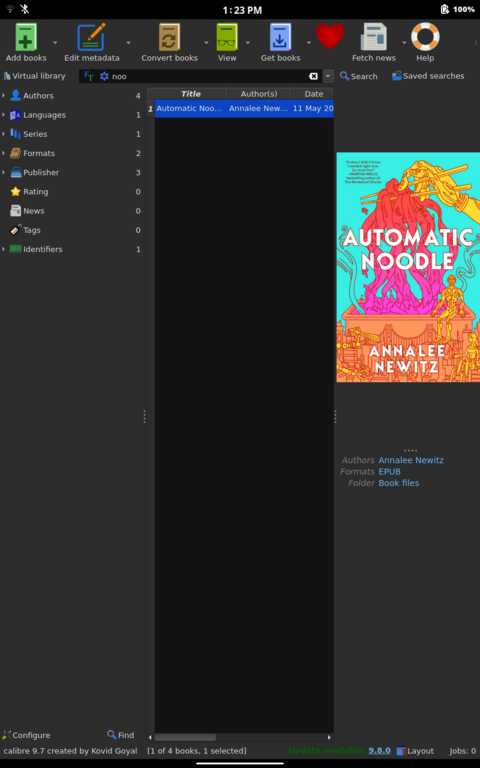
Task: Toggle full text search FT icon
Action: 89,76
